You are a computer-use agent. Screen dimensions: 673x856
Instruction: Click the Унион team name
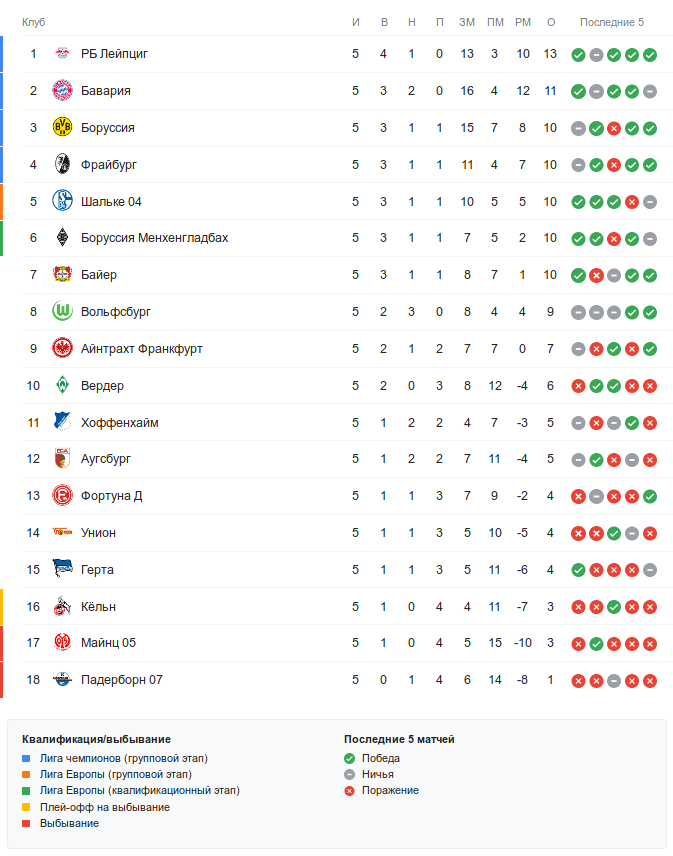(98, 533)
